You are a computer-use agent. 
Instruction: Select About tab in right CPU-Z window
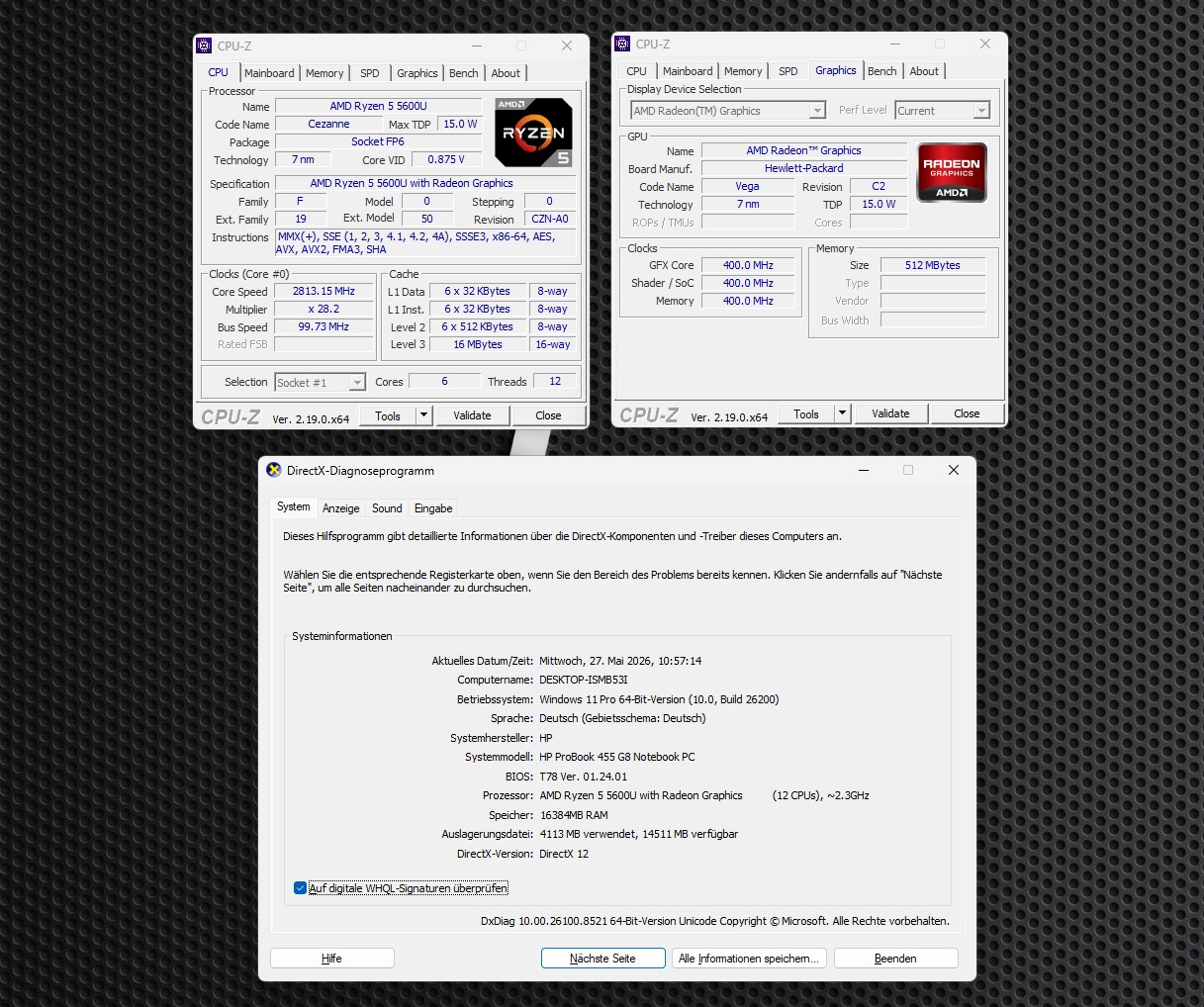pos(924,71)
